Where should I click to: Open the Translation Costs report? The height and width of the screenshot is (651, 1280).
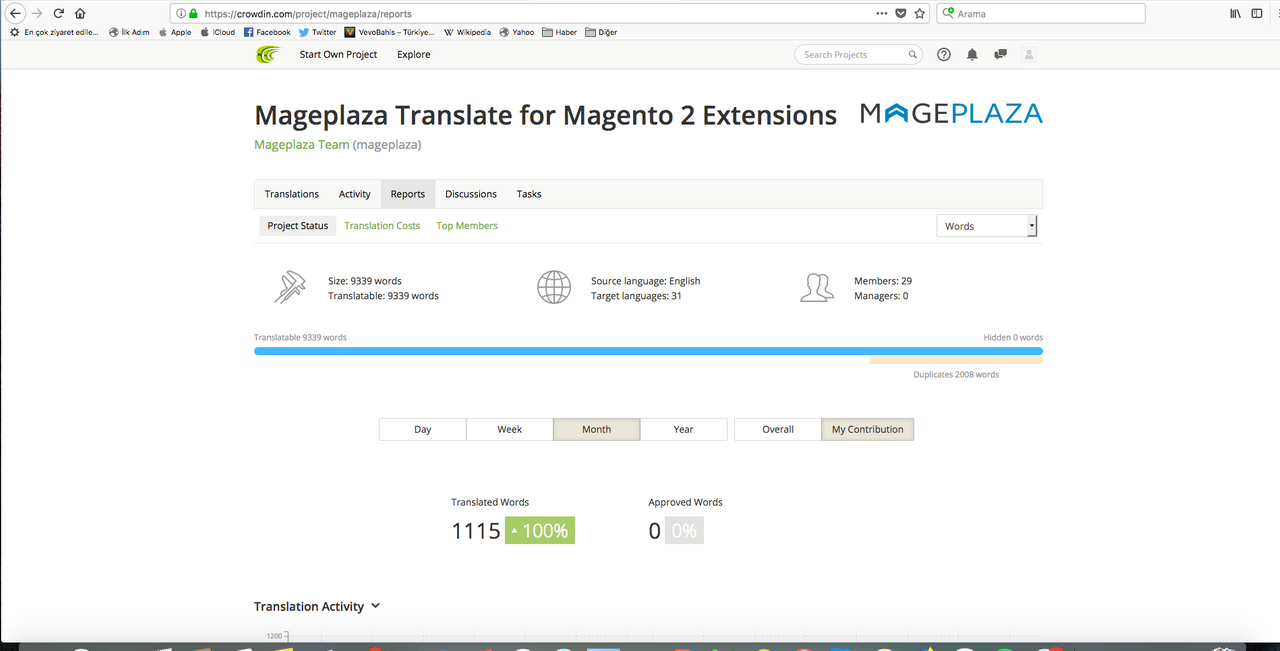(382, 226)
